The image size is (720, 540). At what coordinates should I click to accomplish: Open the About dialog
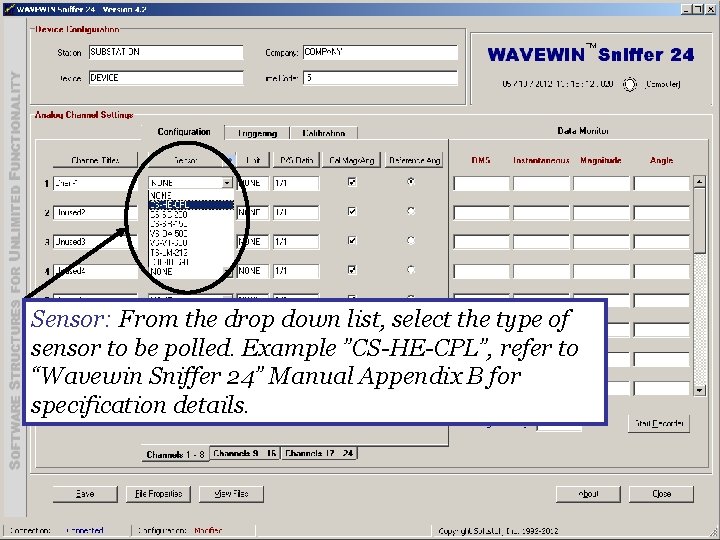point(588,494)
